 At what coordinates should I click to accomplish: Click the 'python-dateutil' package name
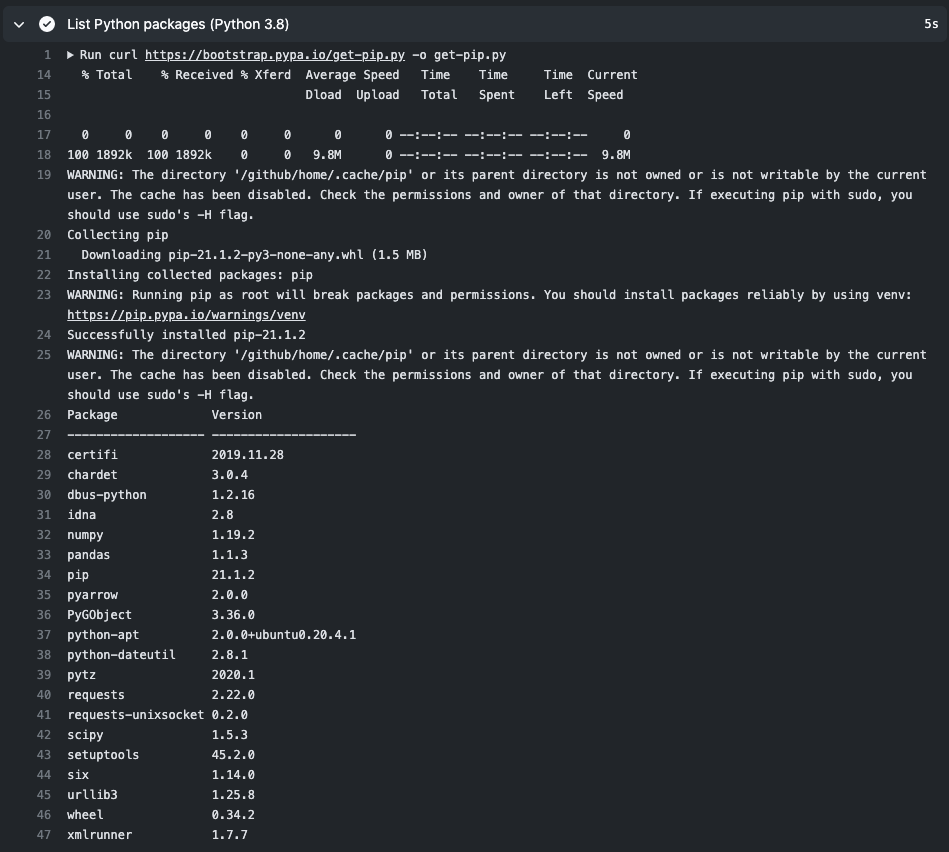(x=122, y=655)
